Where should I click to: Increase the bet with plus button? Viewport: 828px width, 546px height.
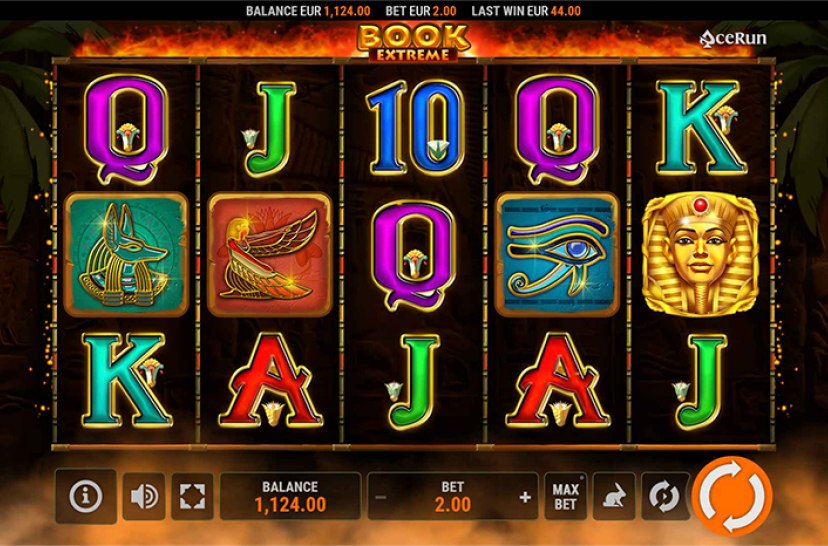pos(525,497)
